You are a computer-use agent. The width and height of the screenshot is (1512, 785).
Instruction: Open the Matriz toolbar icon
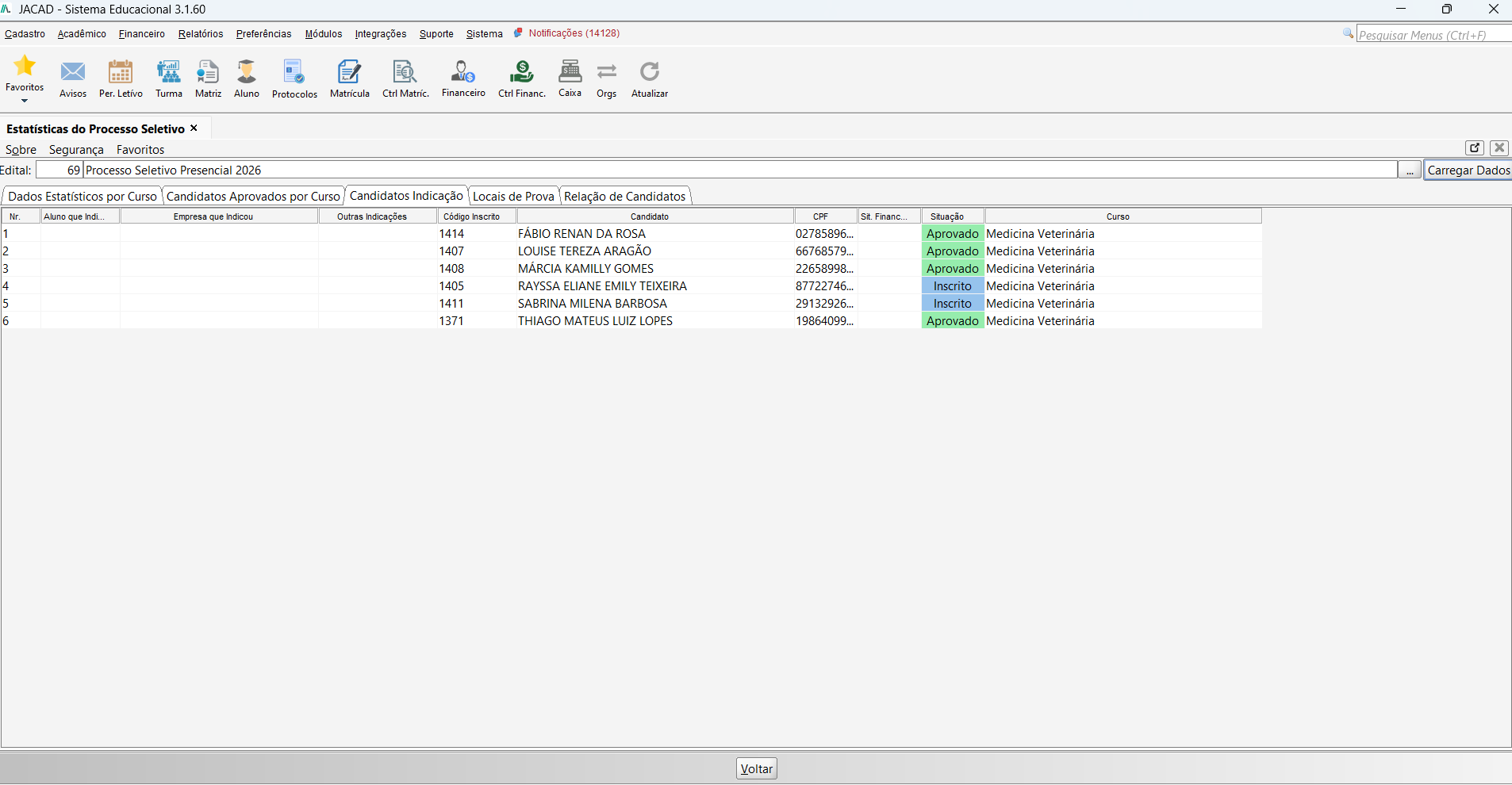[208, 72]
